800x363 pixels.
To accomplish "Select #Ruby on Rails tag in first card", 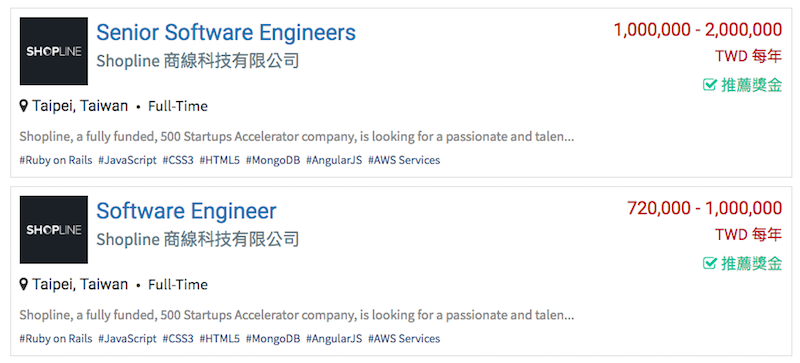I will pyautogui.click(x=56, y=160).
